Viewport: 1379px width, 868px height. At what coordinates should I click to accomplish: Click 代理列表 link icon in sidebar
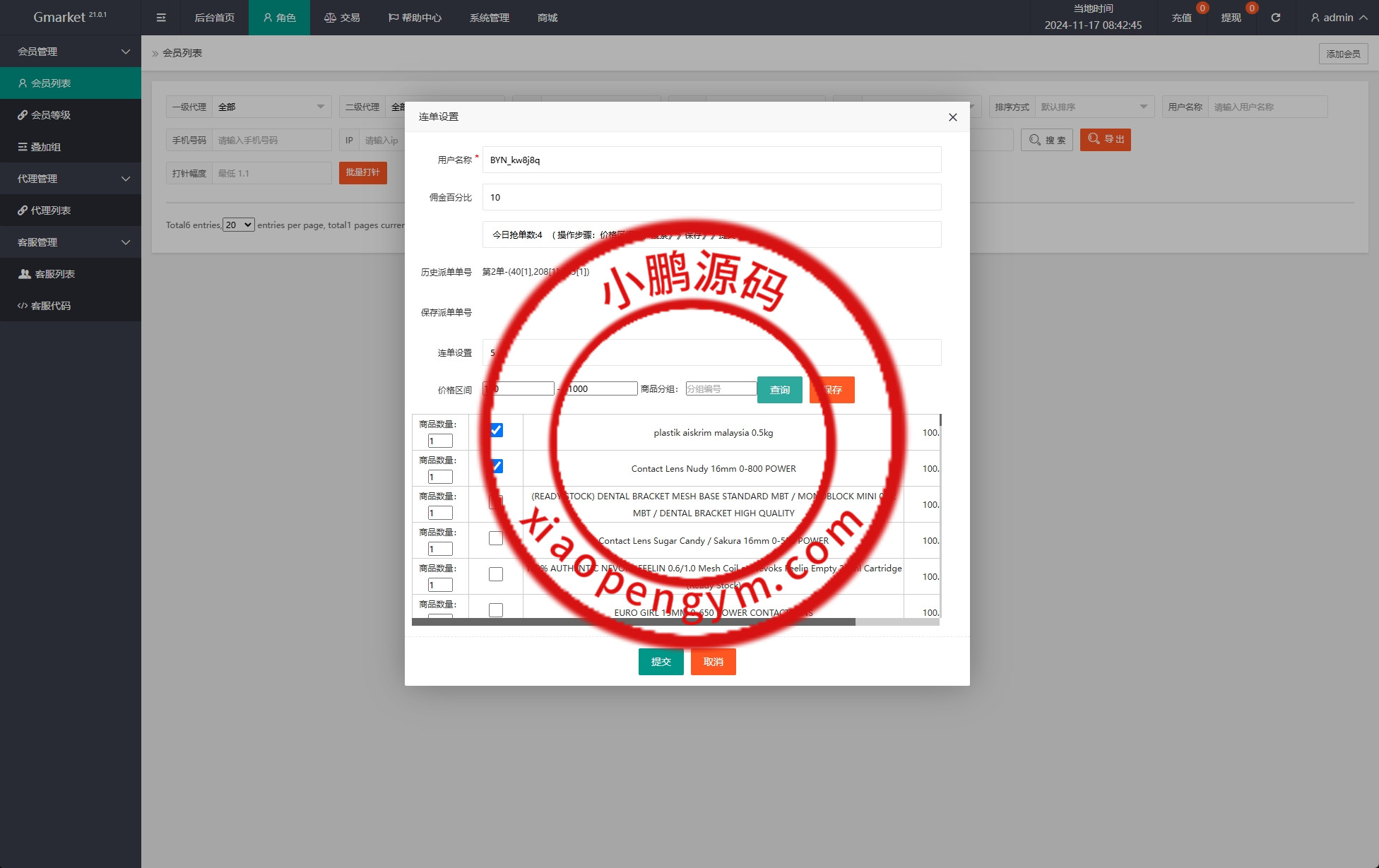[23, 210]
